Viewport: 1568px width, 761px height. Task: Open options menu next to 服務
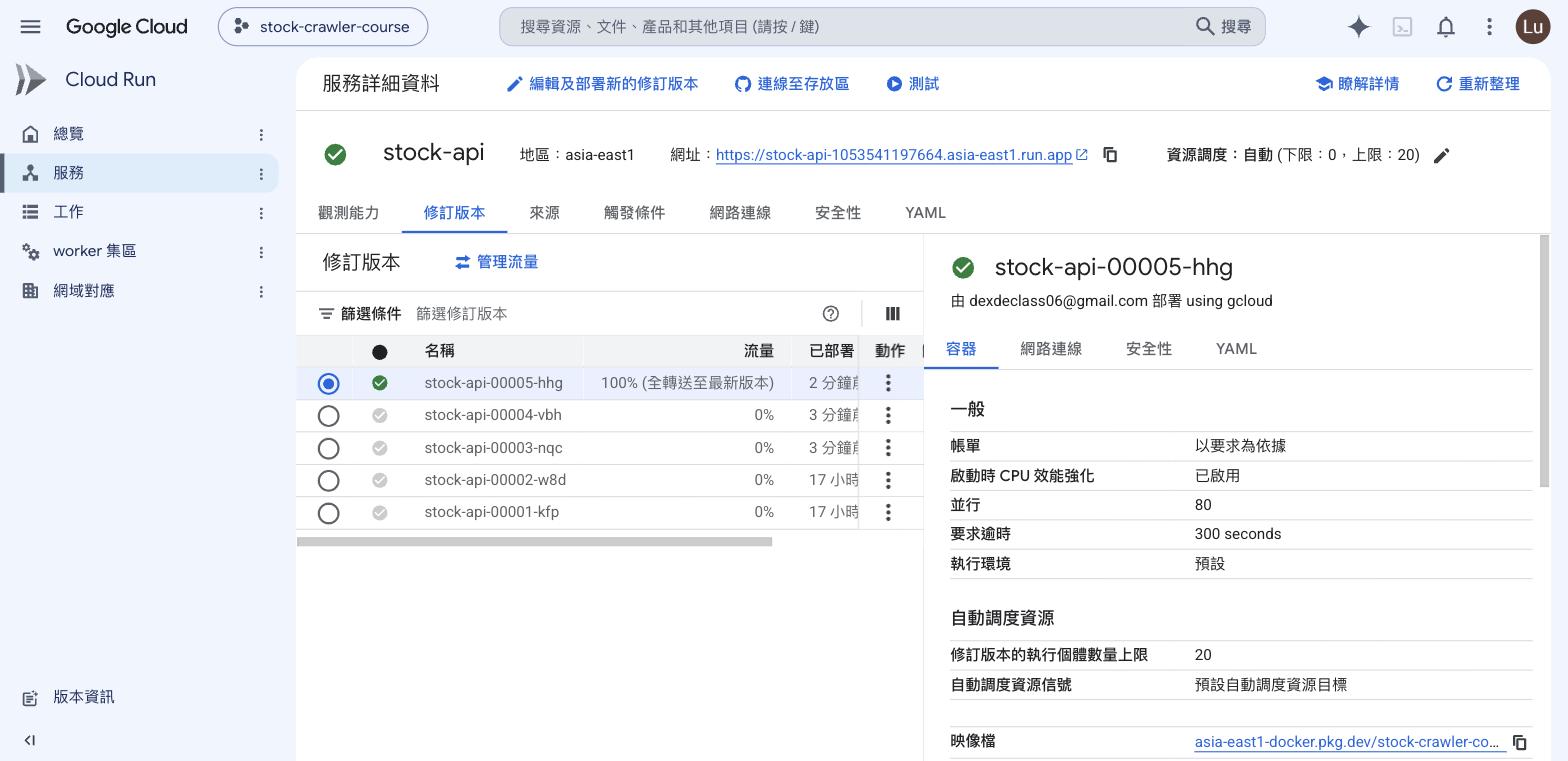click(261, 173)
